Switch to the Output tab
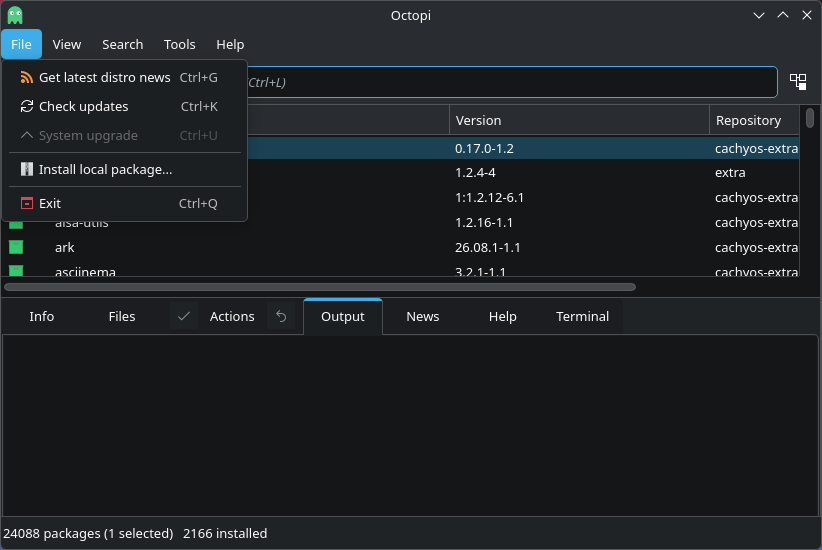The image size is (822, 550). point(343,316)
